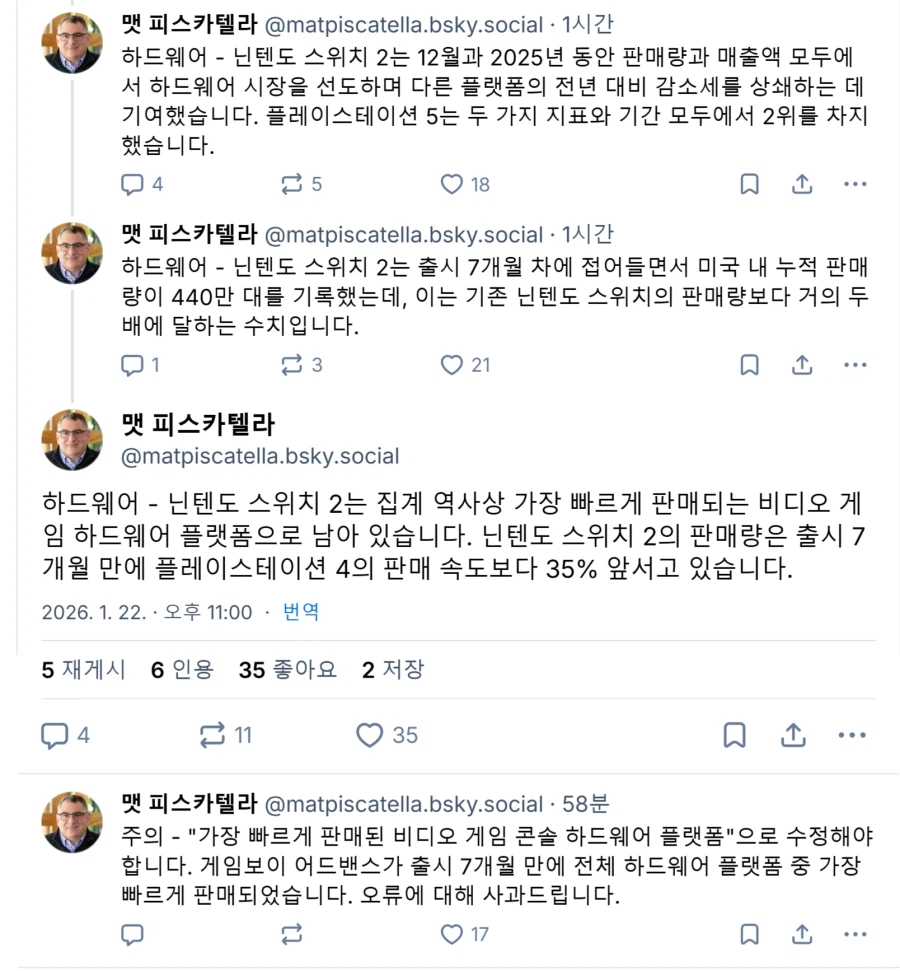The width and height of the screenshot is (900, 971).
Task: Bookmark the second post about 440만 sales
Action: point(750,365)
